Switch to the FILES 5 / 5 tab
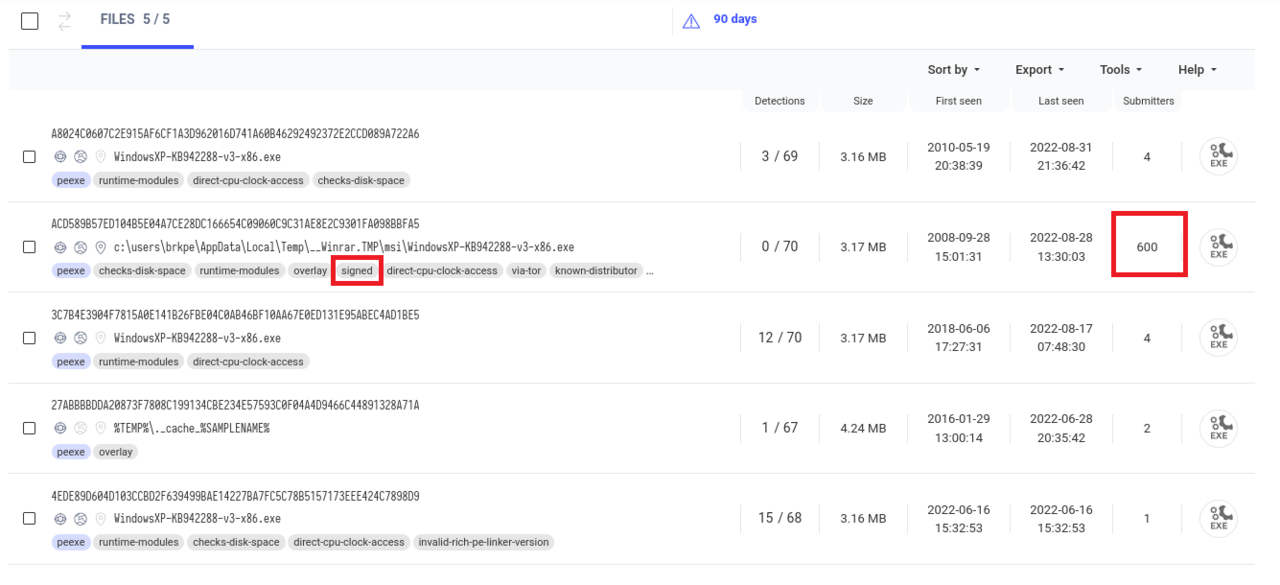1280x585 pixels. tap(135, 20)
